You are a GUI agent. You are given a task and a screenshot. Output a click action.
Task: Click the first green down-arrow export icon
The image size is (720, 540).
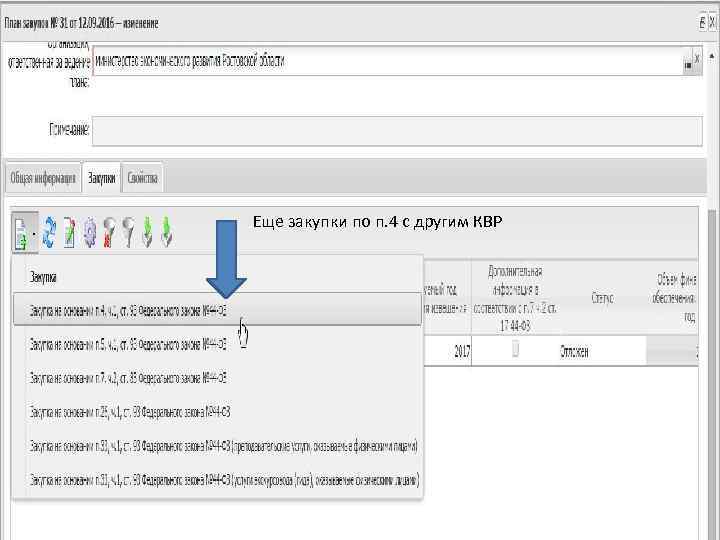tap(147, 232)
